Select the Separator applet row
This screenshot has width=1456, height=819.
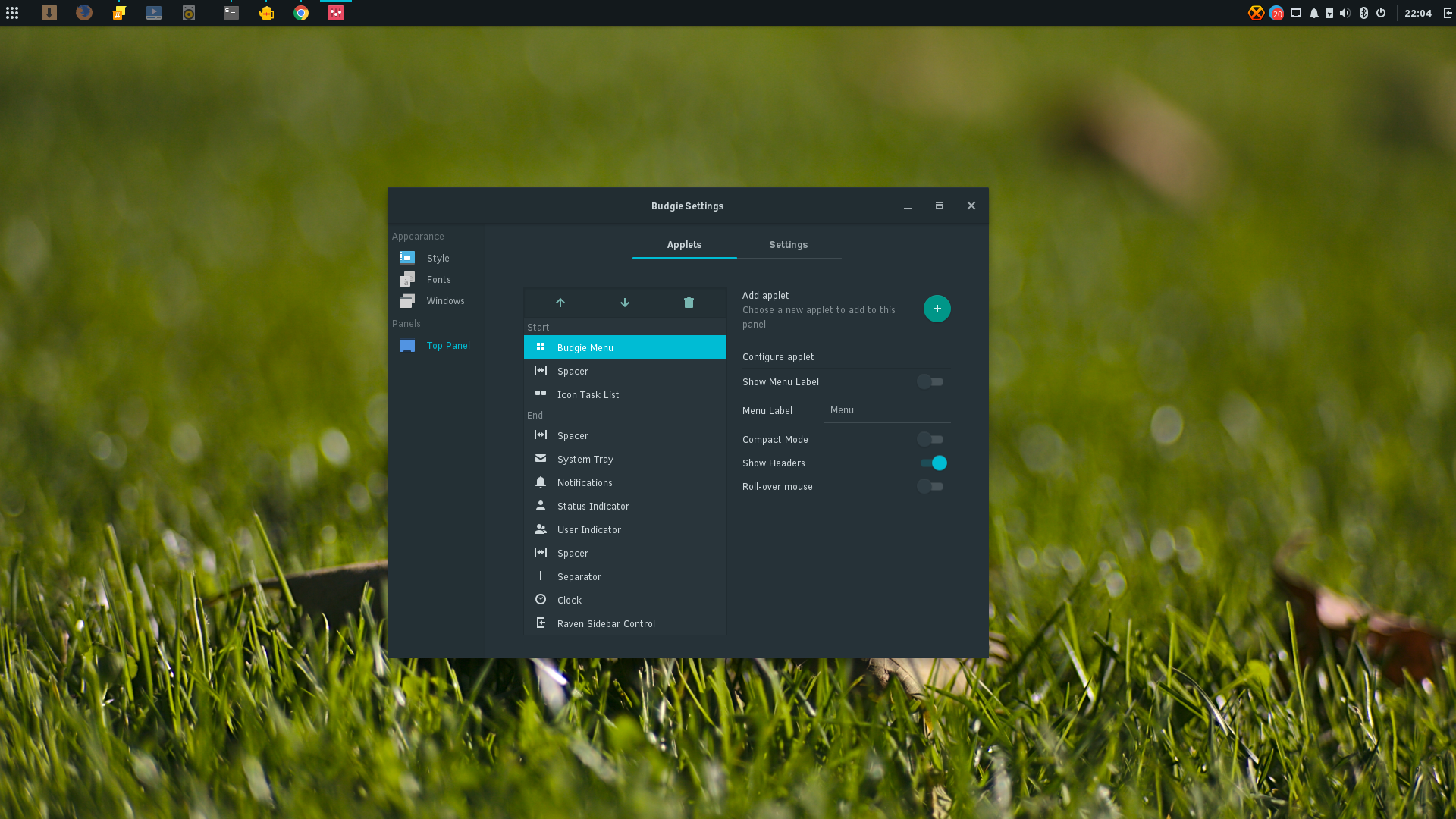pos(625,576)
